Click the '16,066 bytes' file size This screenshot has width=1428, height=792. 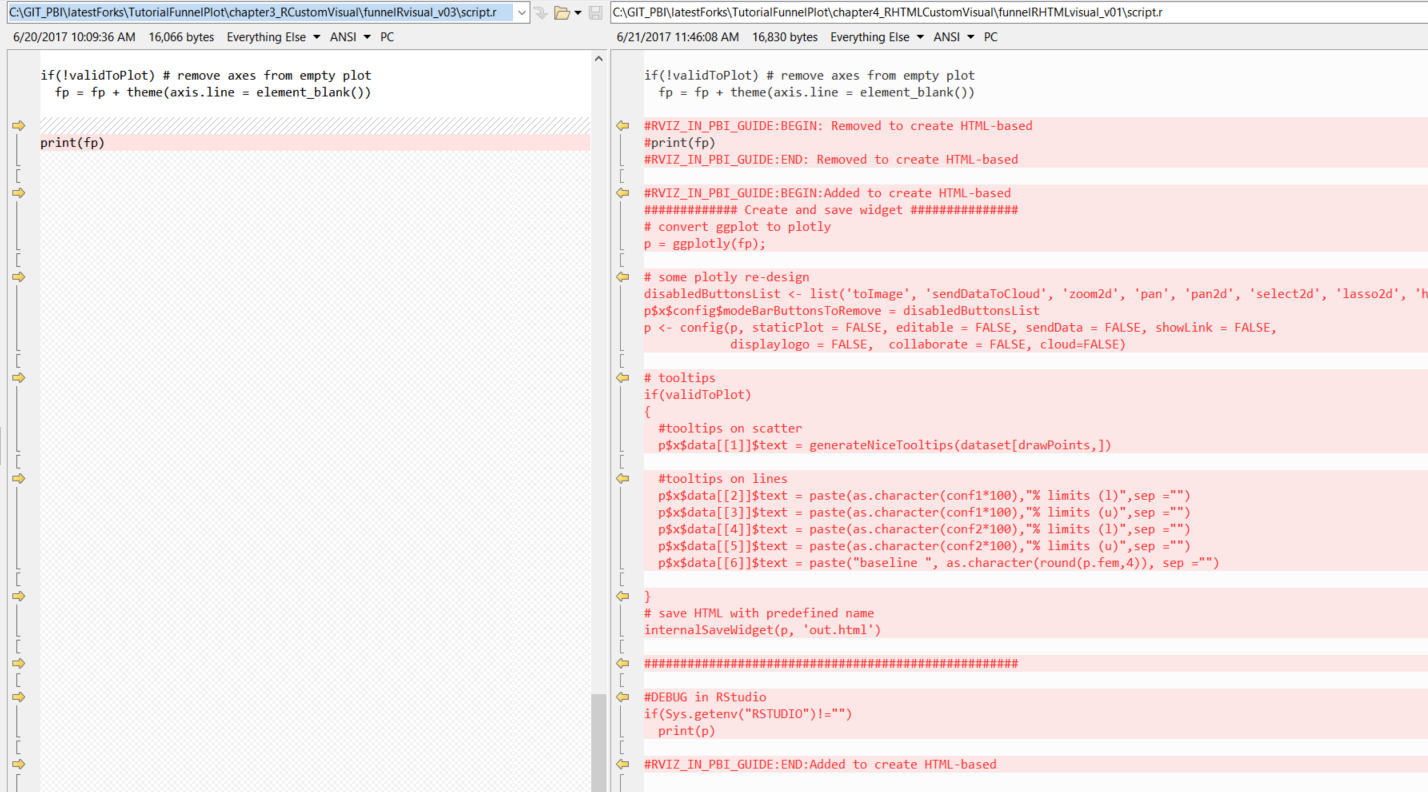(181, 37)
